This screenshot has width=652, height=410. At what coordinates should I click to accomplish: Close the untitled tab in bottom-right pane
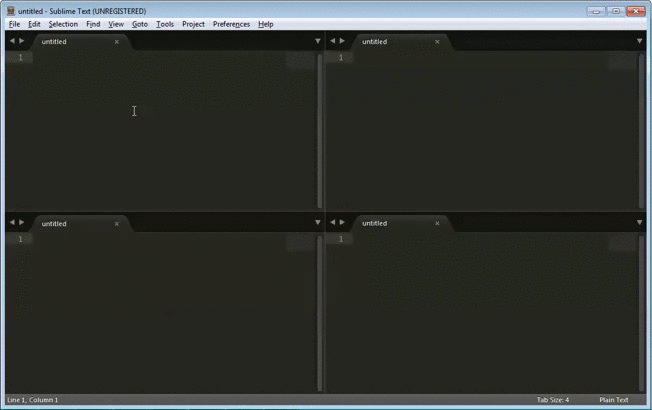click(437, 223)
